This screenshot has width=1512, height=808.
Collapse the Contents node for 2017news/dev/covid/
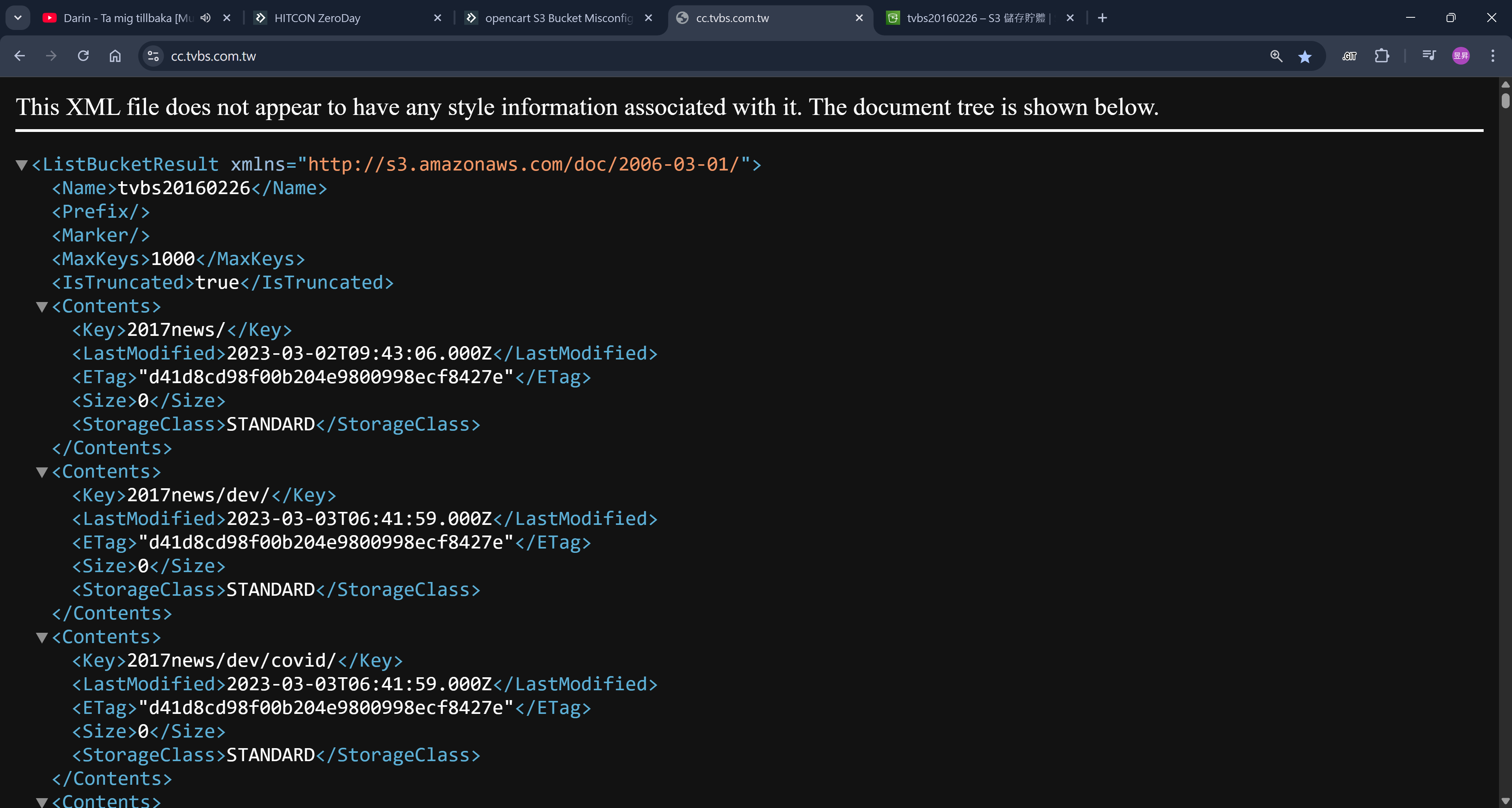click(42, 637)
